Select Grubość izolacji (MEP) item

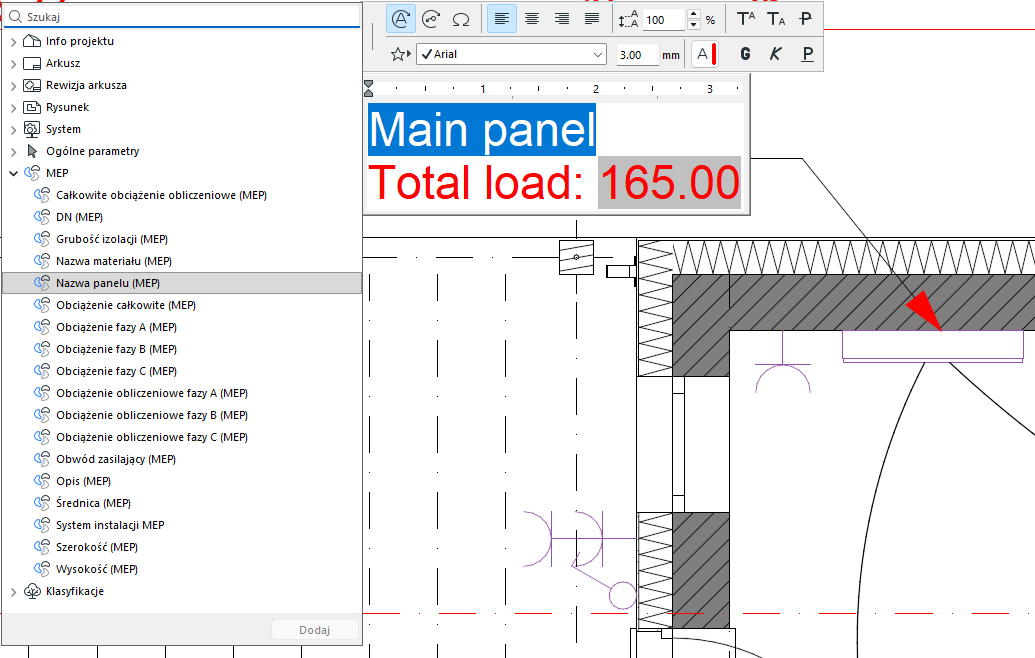(x=182, y=239)
